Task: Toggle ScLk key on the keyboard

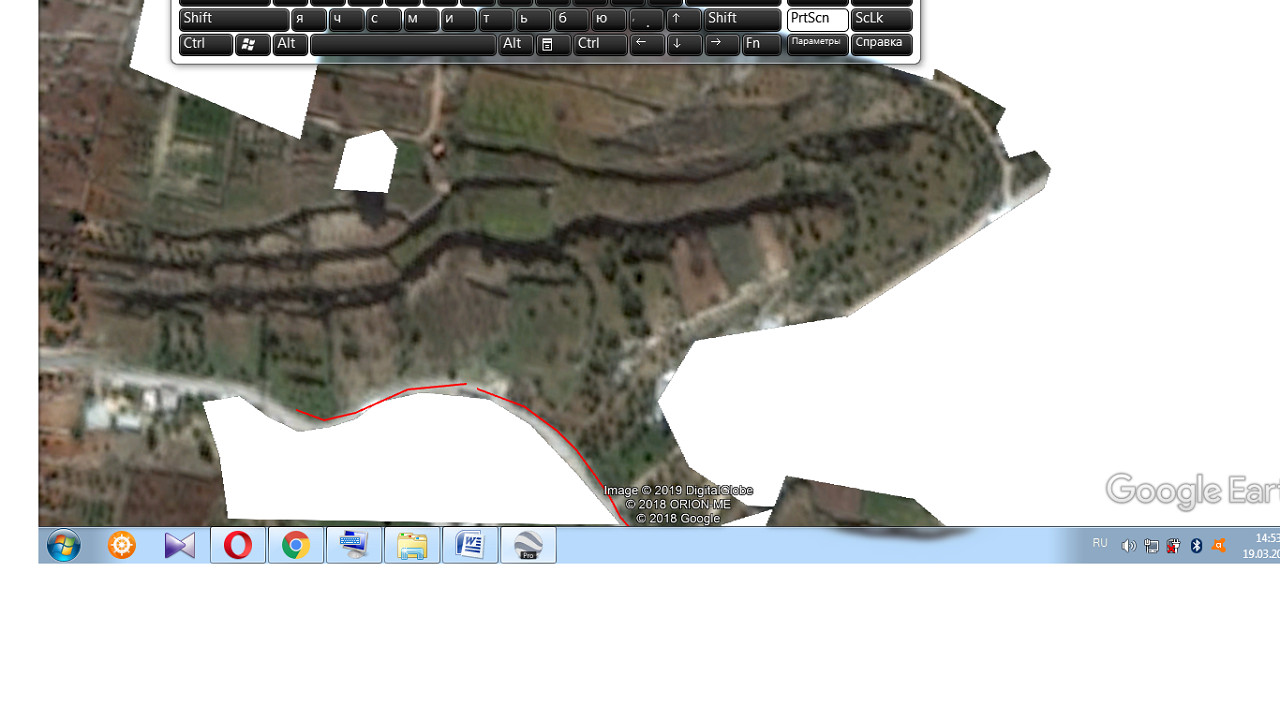Action: 881,20
